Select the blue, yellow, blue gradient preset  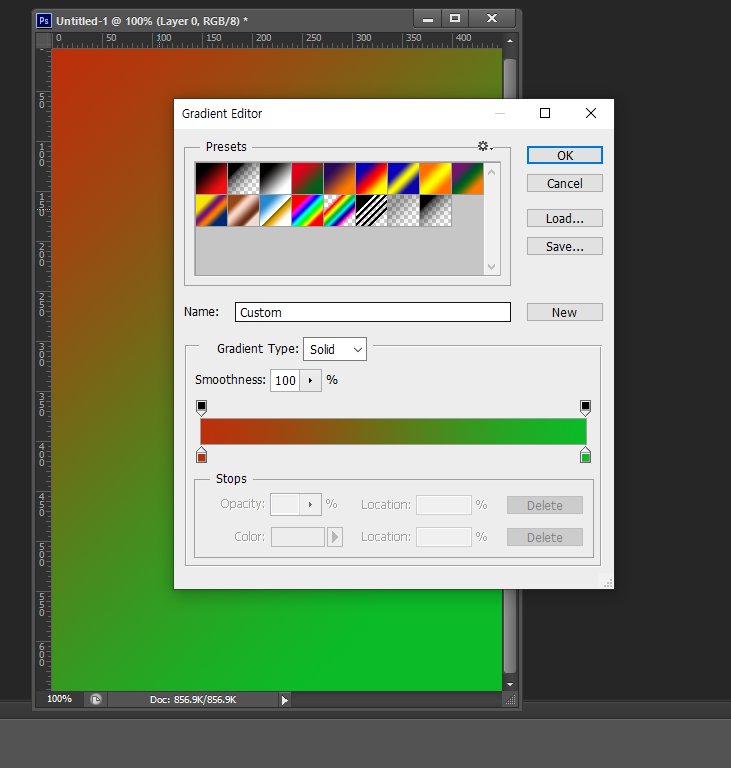[403, 179]
